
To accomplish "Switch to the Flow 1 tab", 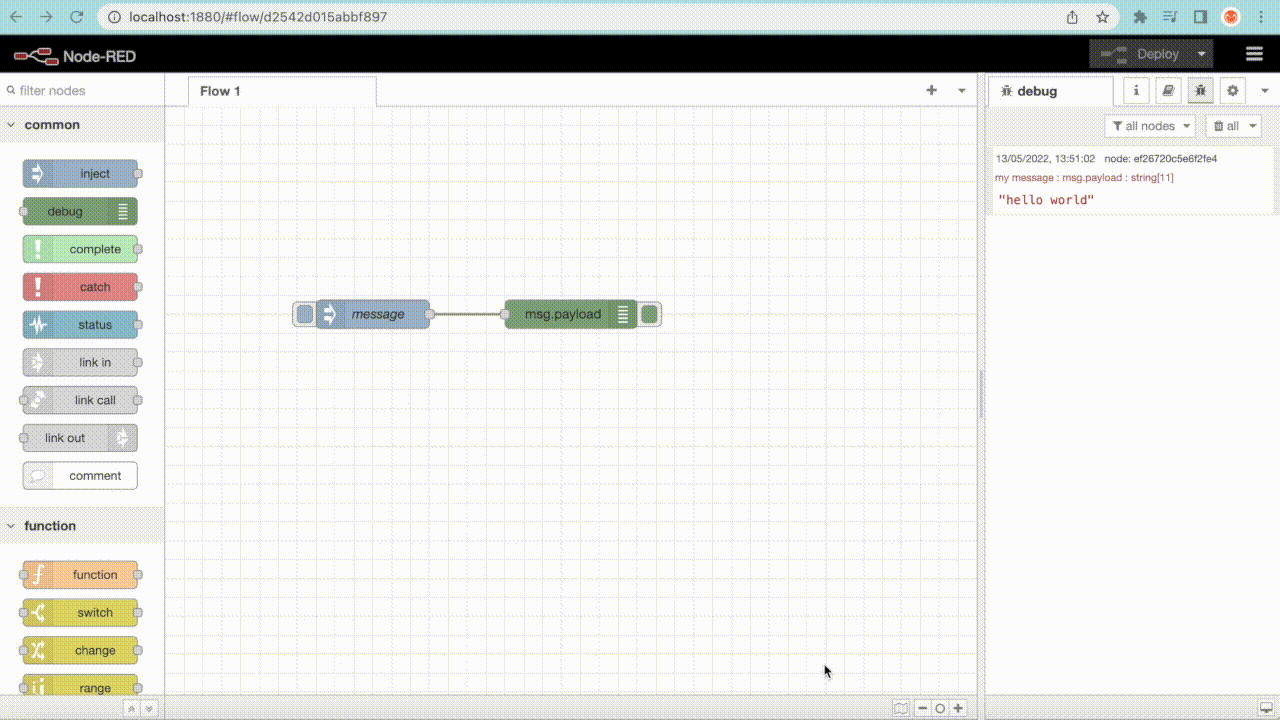I will click(x=220, y=91).
